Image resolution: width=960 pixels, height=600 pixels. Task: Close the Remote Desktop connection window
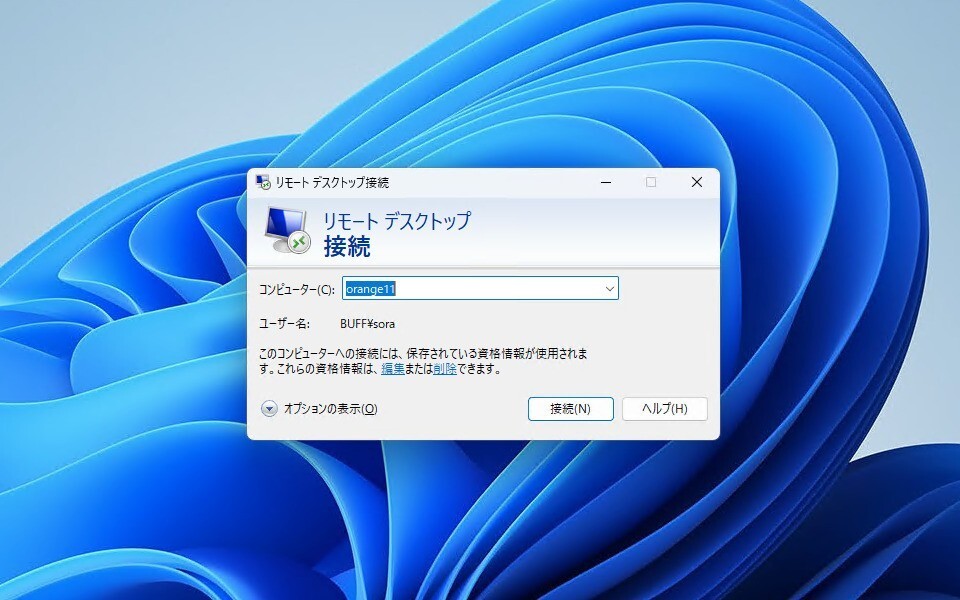pos(697,182)
